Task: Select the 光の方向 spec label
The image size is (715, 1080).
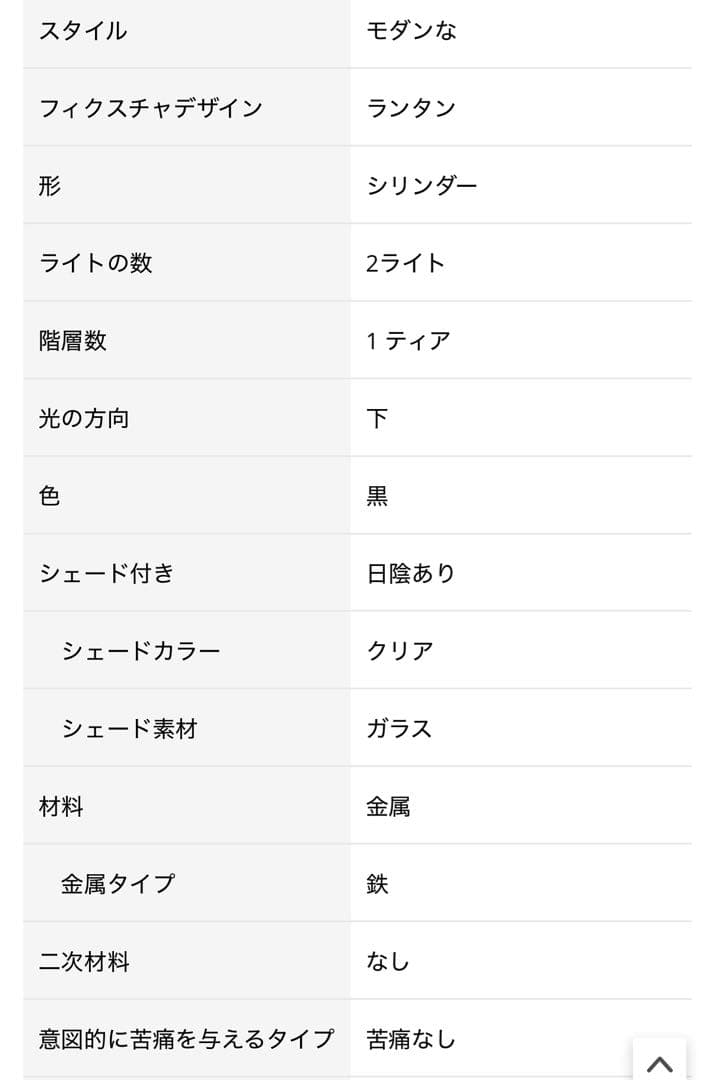Action: pyautogui.click(x=86, y=418)
